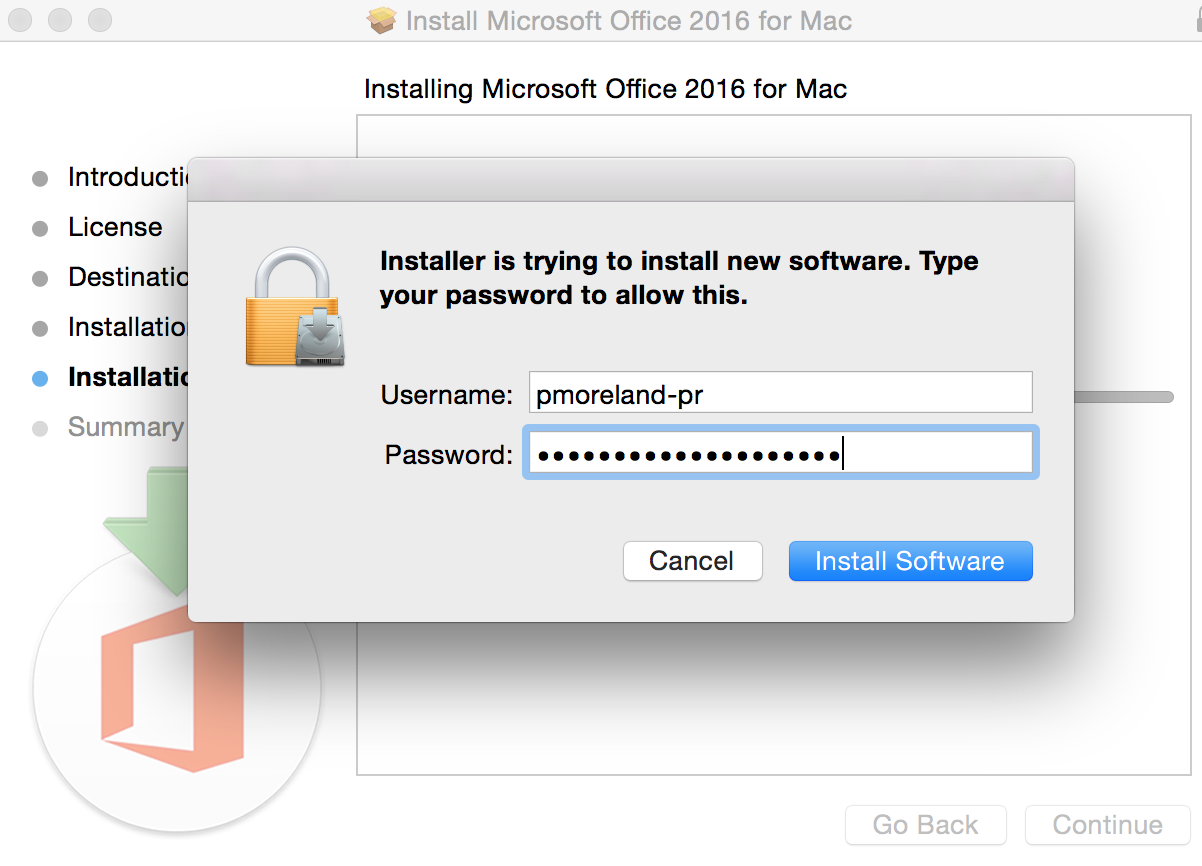Click the gray bullet next to License
The width and height of the screenshot is (1202, 866).
[x=40, y=228]
